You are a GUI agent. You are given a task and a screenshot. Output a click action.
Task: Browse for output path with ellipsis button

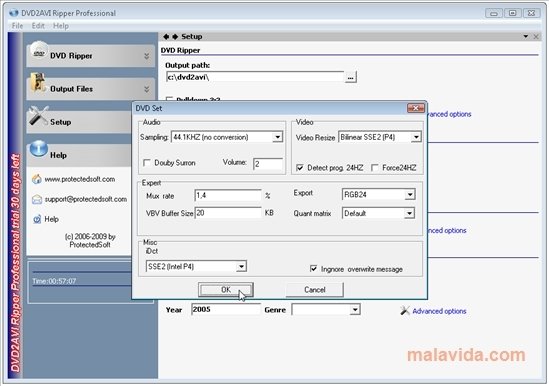[x=350, y=77]
